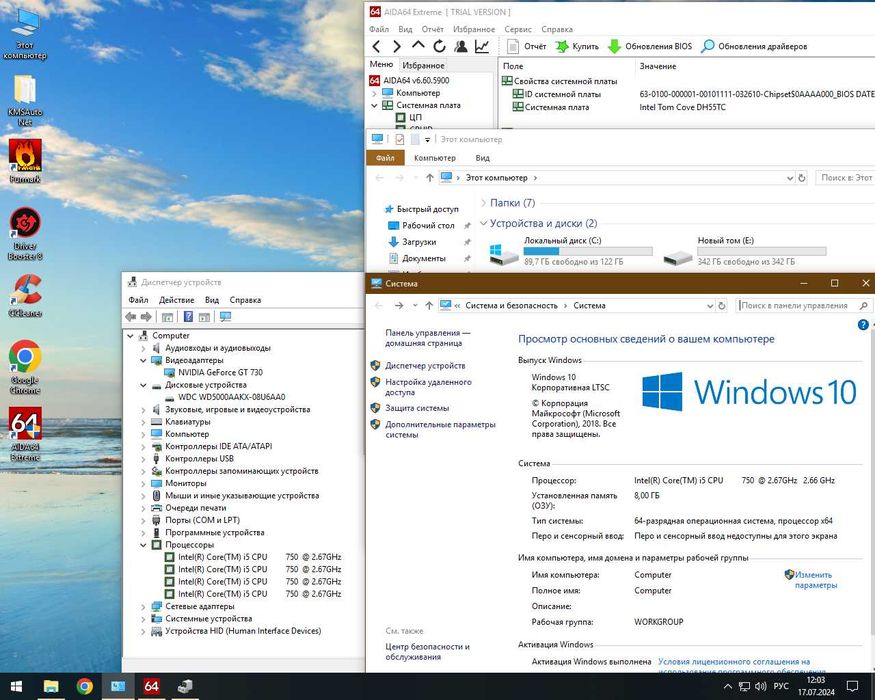Screen dimensions: 875x700
Task: Launch Driver Booster 8 desktop shortcut
Action: coord(25,233)
